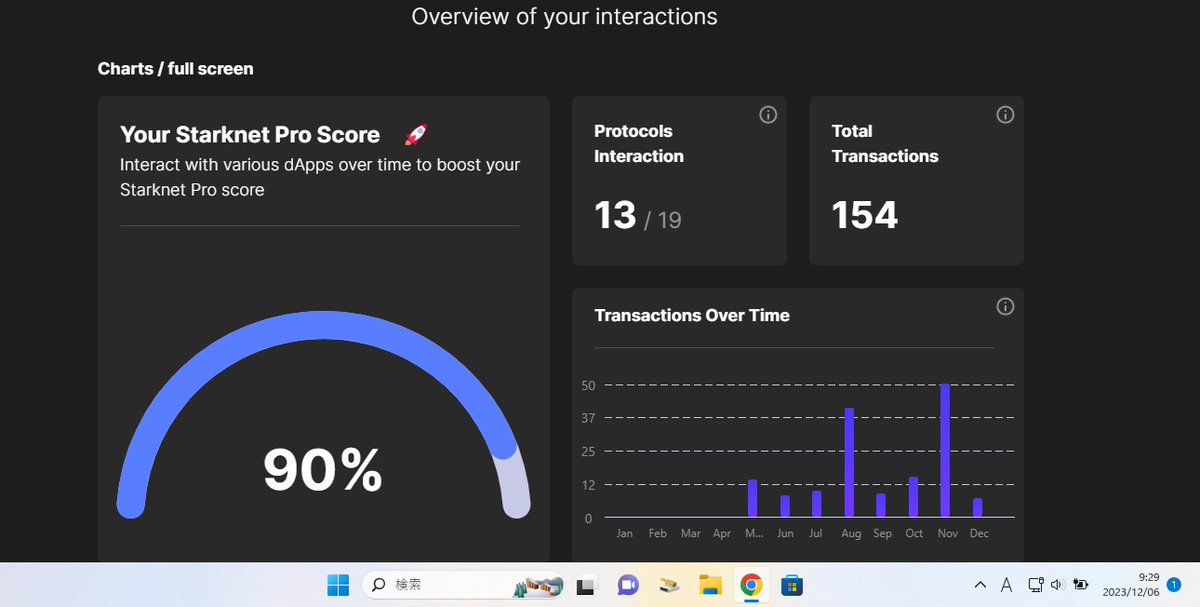1200x607 pixels.
Task: Open the notification badge in taskbar
Action: point(1174,585)
